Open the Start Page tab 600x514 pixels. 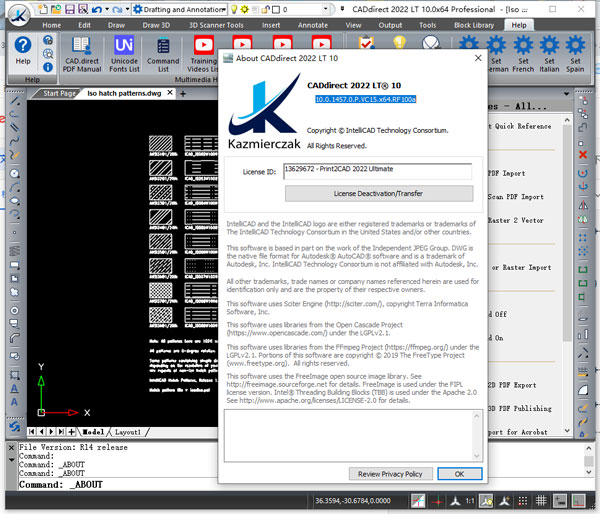click(59, 93)
